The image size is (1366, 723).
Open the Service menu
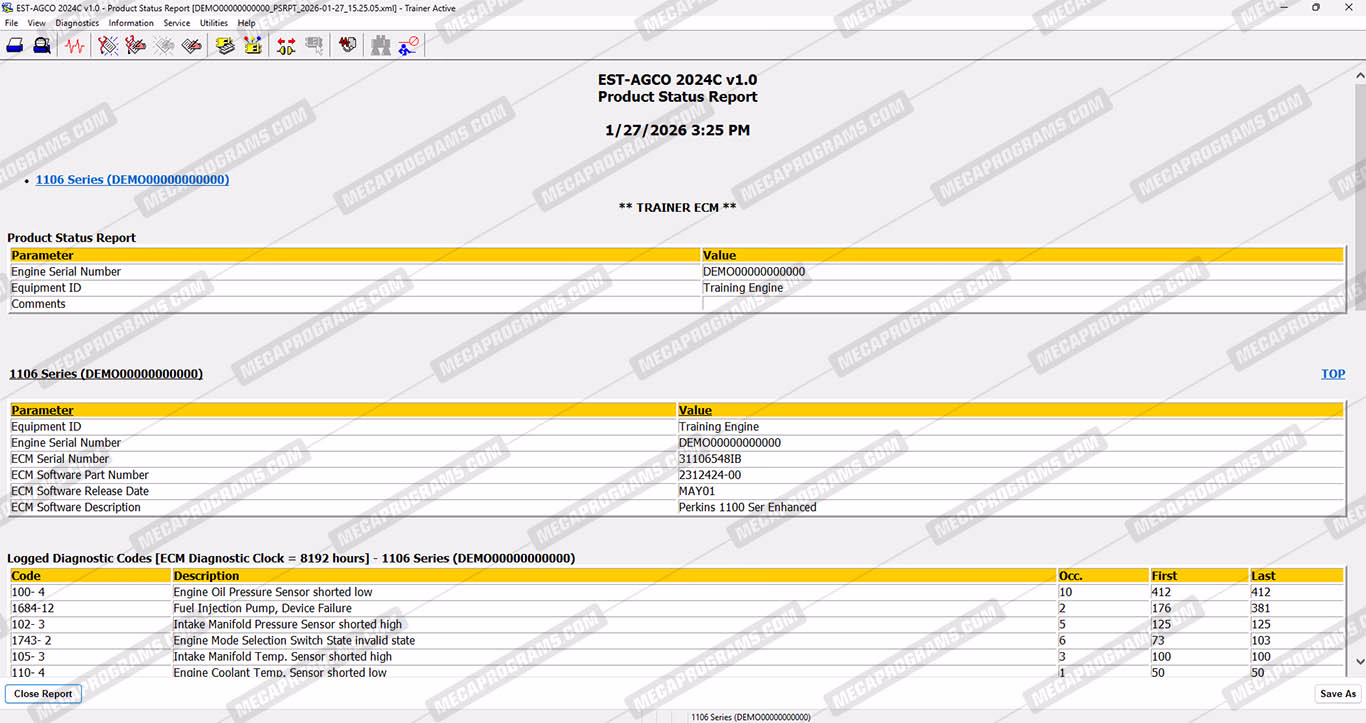click(176, 23)
